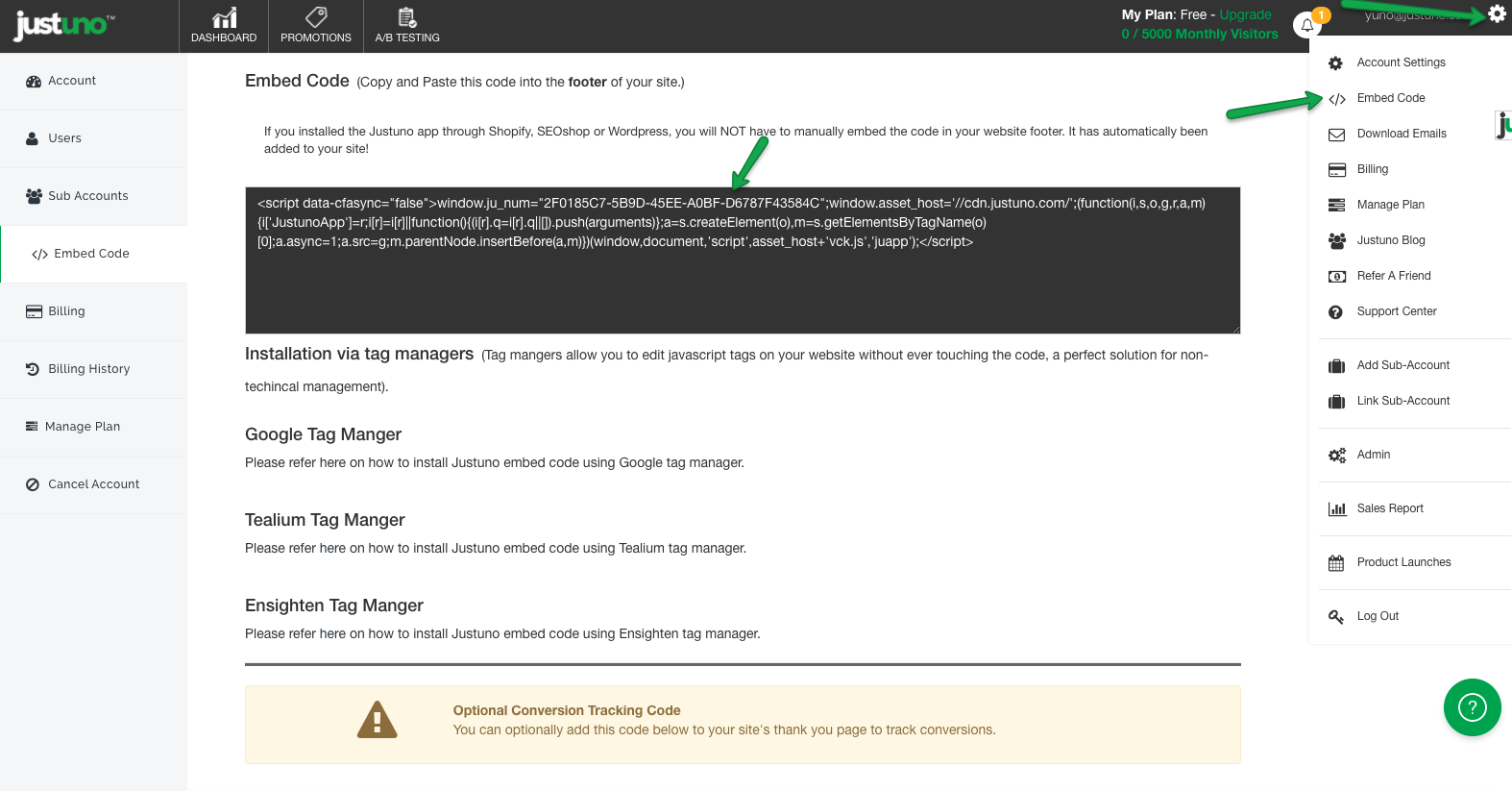Click the Billing History clock icon
Screen dimensions: 1512x791
coord(33,369)
